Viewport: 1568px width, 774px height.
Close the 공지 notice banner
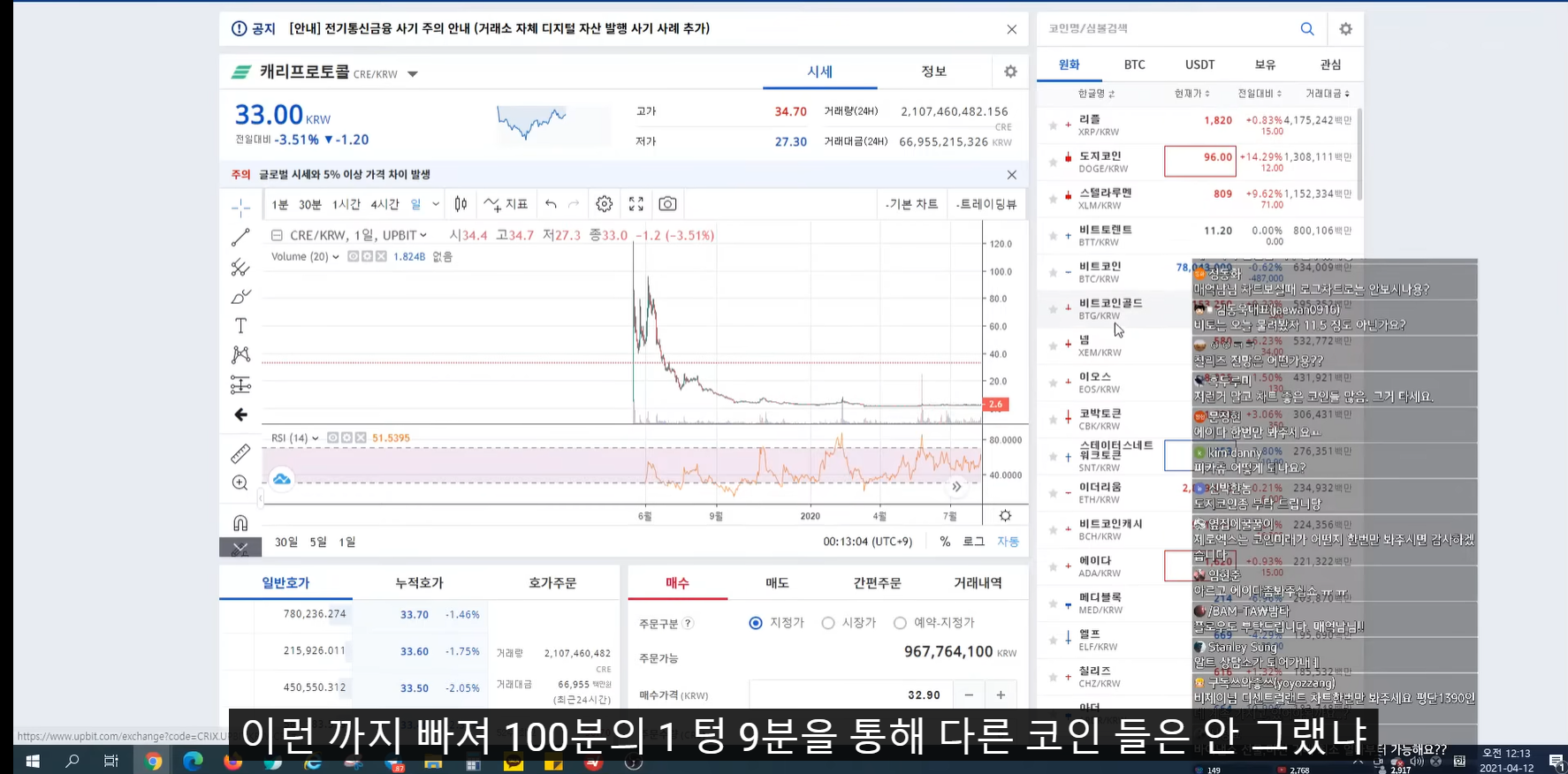point(1011,29)
